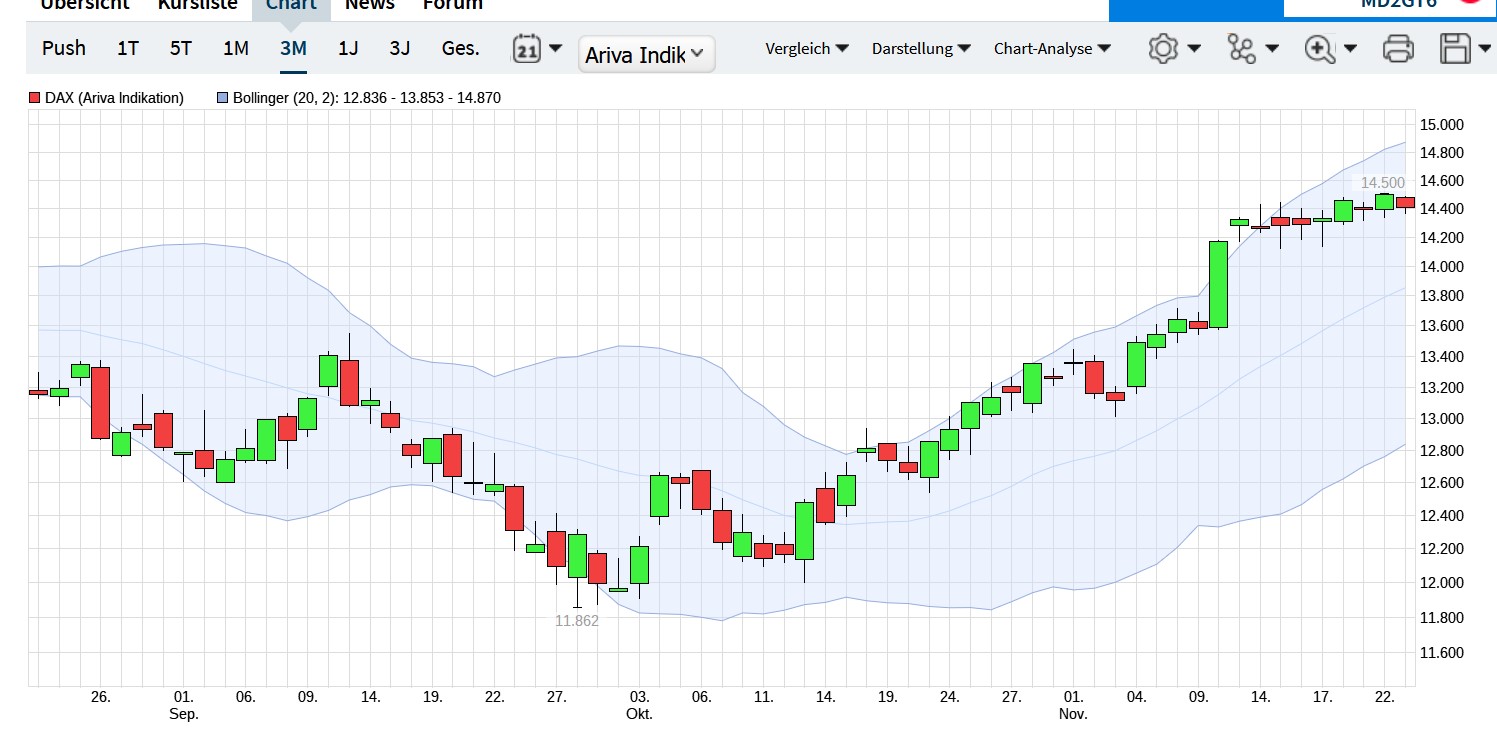Expand the Vergleich menu
Image resolution: width=1497 pixels, height=735 pixels.
click(807, 48)
